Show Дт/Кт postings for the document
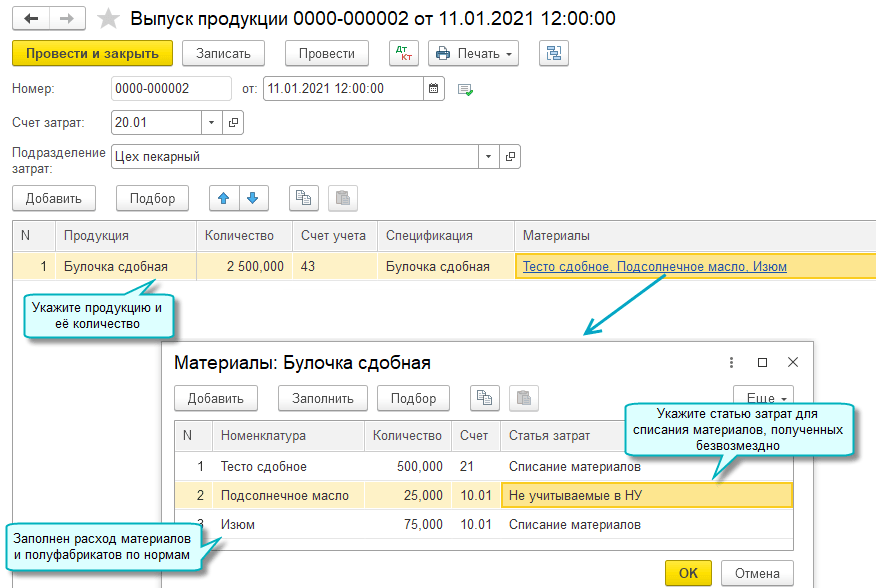This screenshot has height=588, width=876. point(404,54)
